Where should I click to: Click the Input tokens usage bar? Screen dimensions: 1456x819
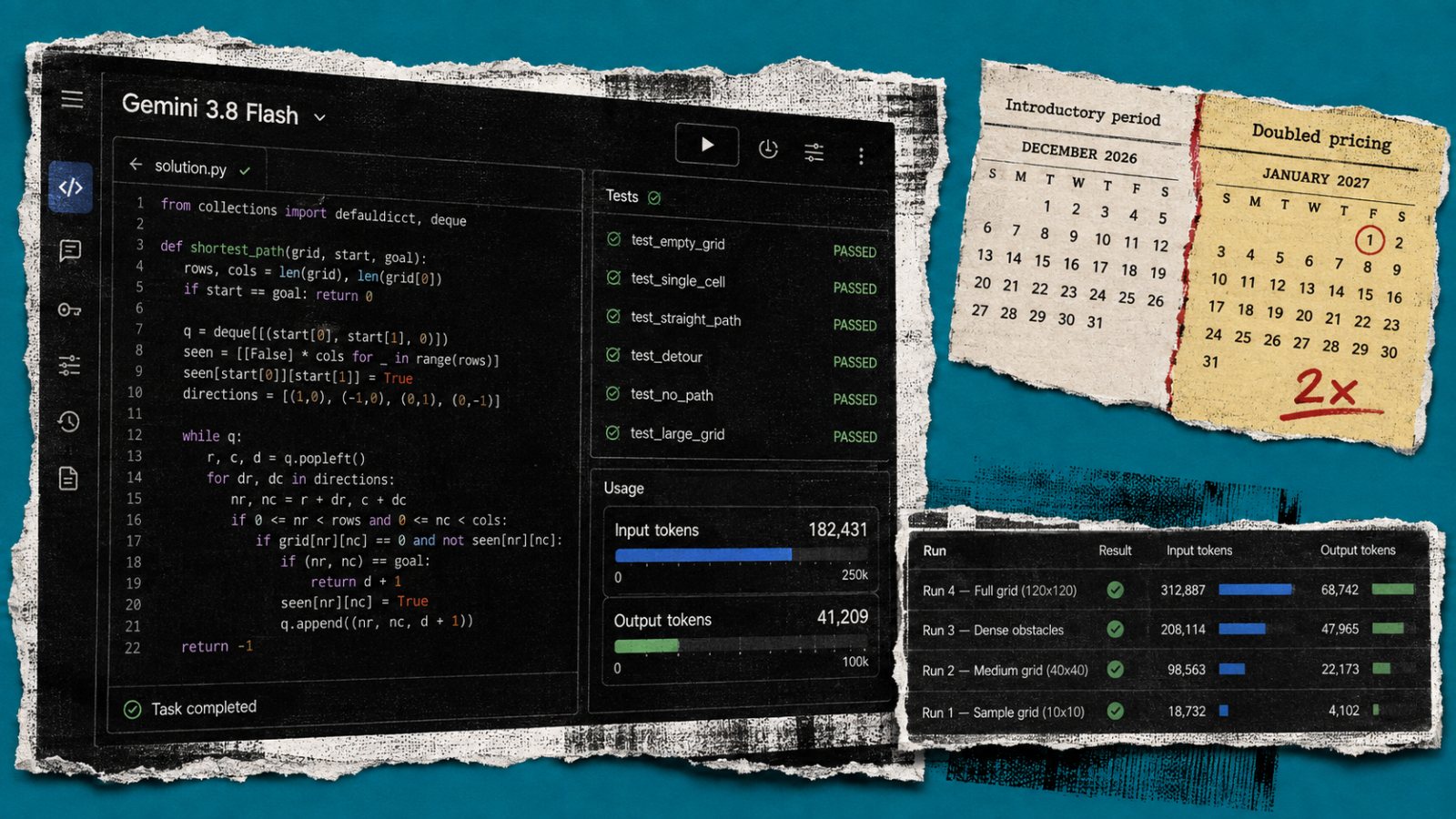(x=741, y=554)
